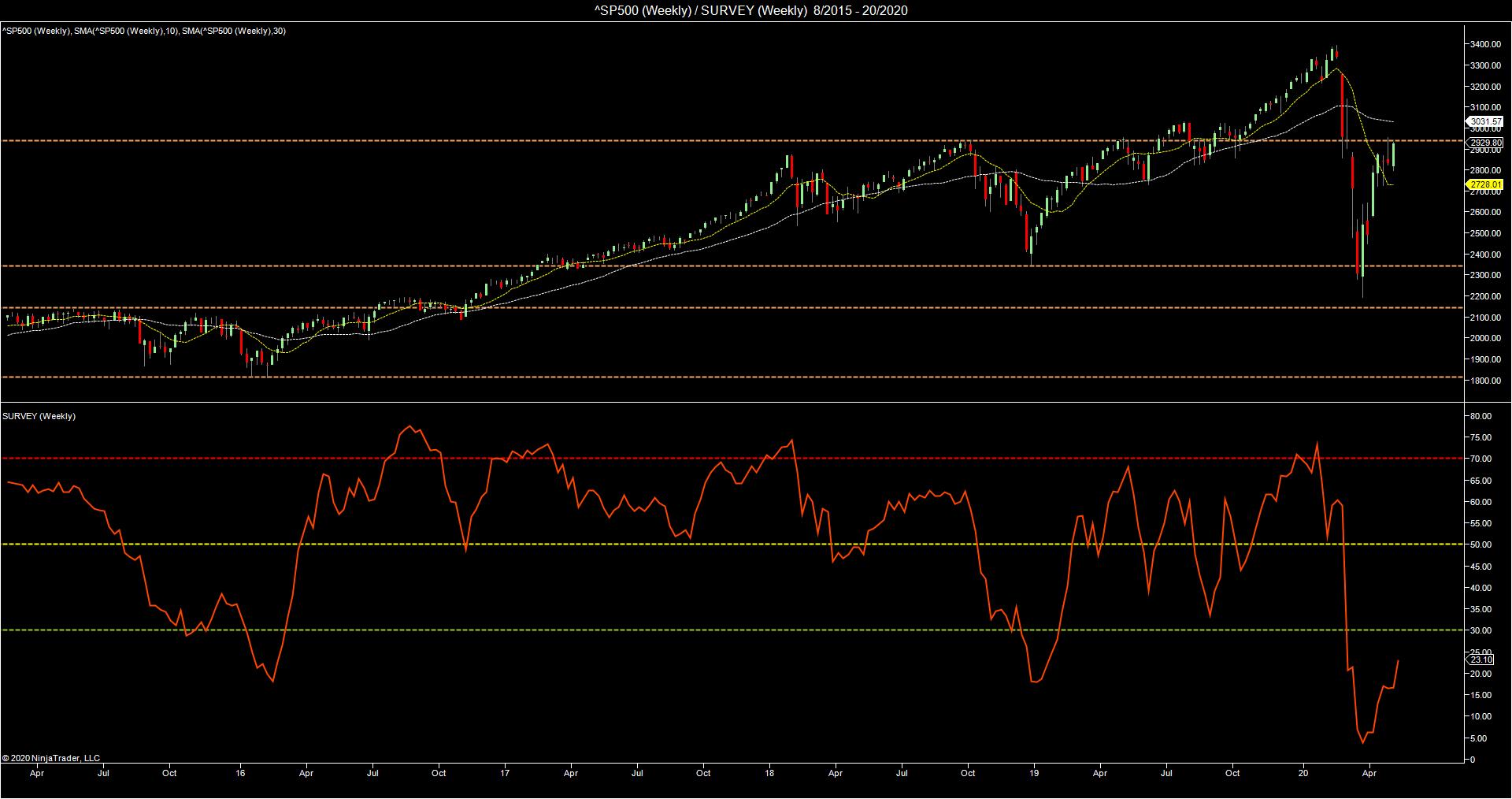Screen dimensions: 1512x799
Task: Select the red dashed line at survey level 70
Action: pyautogui.click(x=731, y=458)
